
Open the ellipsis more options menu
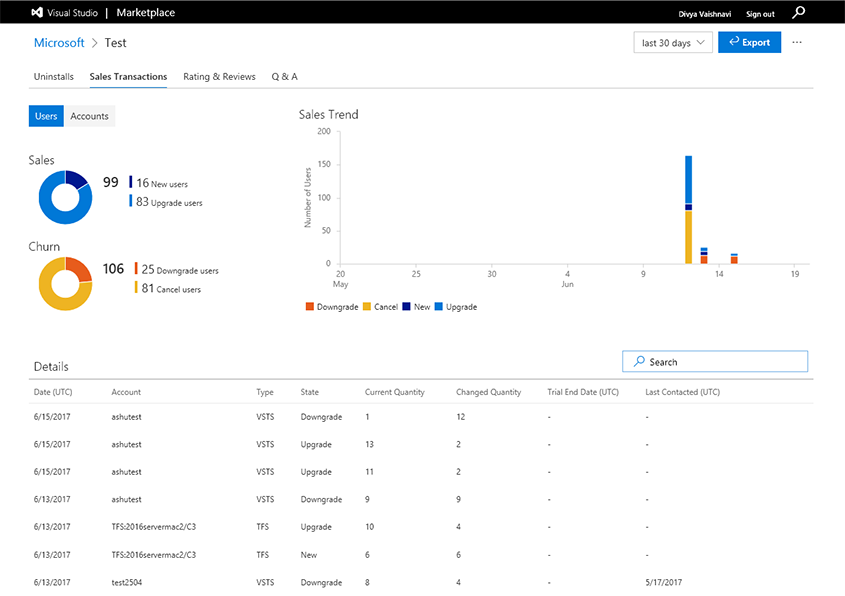[x=797, y=42]
